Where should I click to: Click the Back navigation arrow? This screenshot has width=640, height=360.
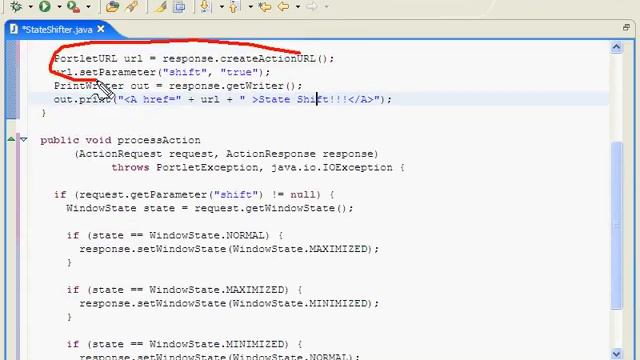coord(283,6)
